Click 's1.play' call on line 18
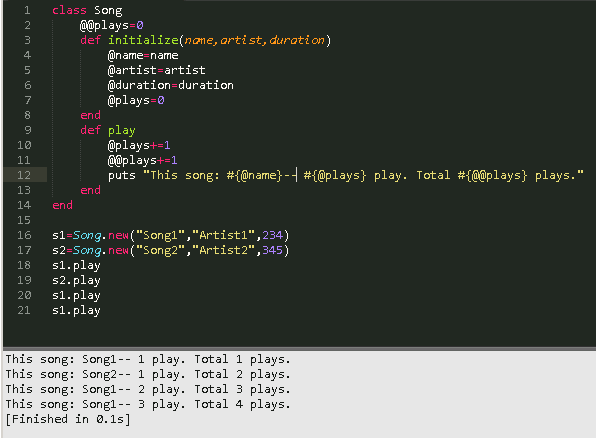 pyautogui.click(x=76, y=265)
